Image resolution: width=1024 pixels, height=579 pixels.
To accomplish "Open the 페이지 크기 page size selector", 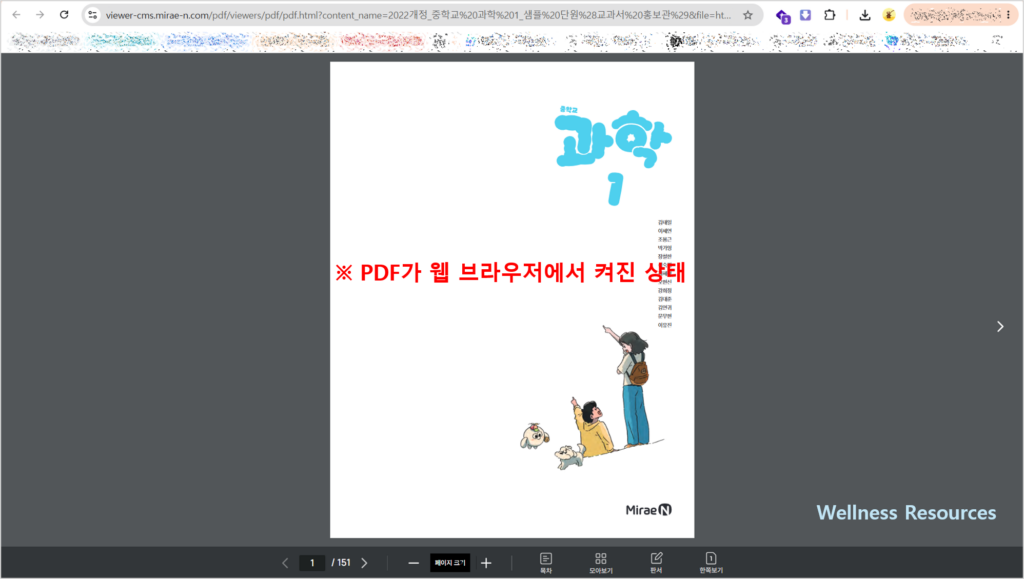I will click(450, 563).
